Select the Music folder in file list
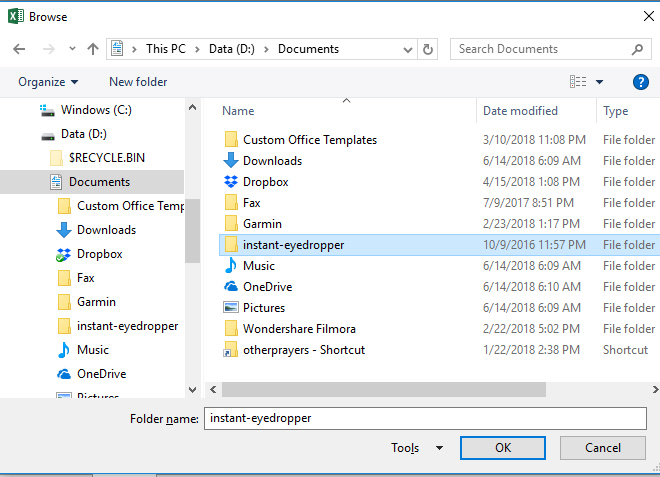Image resolution: width=660 pixels, height=477 pixels. click(x=258, y=266)
